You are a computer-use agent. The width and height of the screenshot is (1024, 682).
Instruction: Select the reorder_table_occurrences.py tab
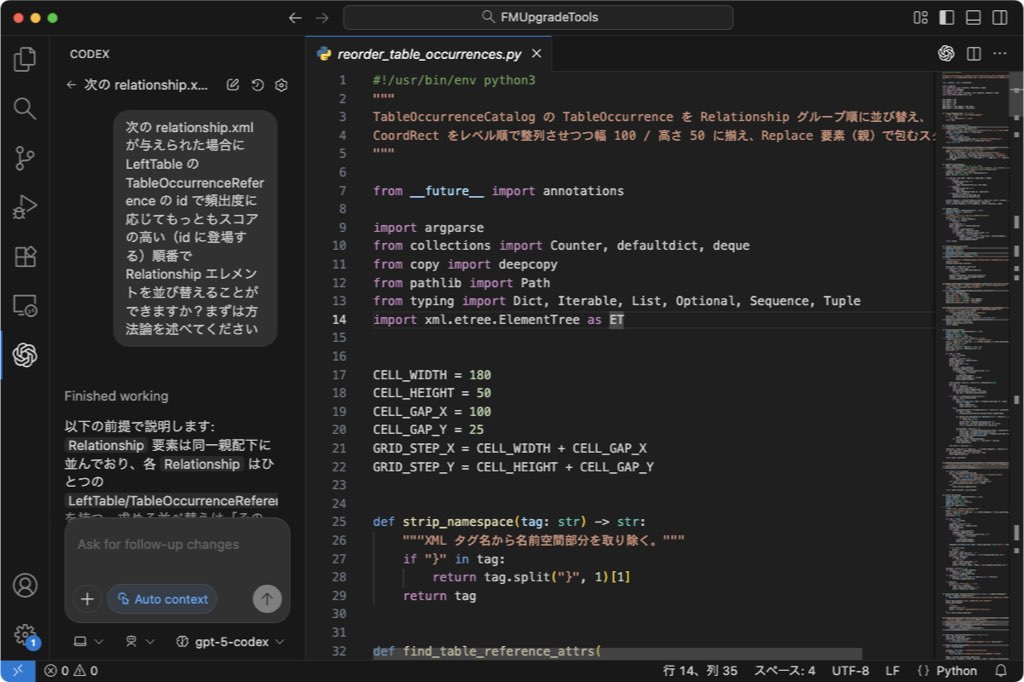coord(430,55)
